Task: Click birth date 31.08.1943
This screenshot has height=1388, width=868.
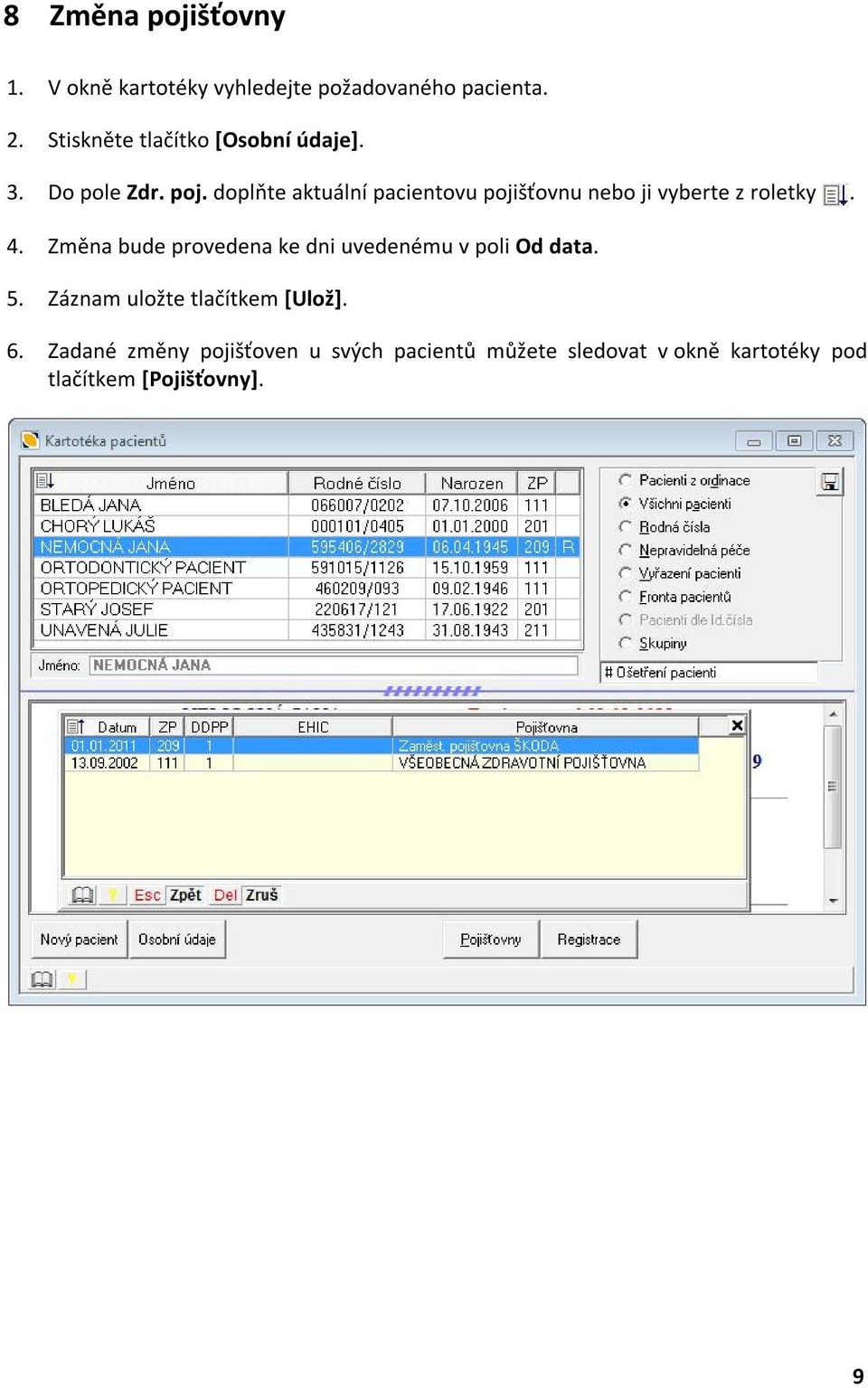Action: pyautogui.click(x=470, y=629)
